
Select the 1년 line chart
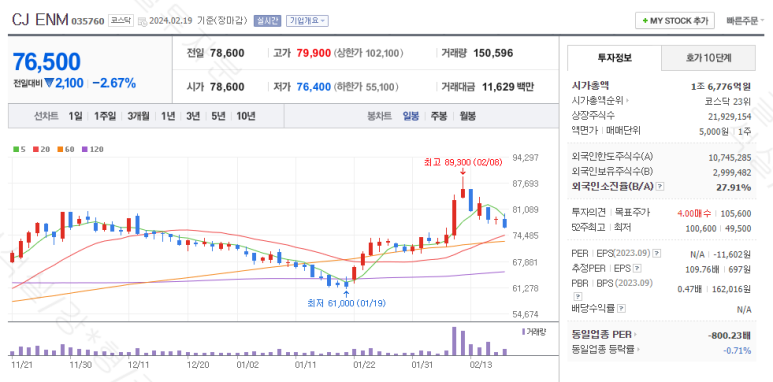click(168, 116)
